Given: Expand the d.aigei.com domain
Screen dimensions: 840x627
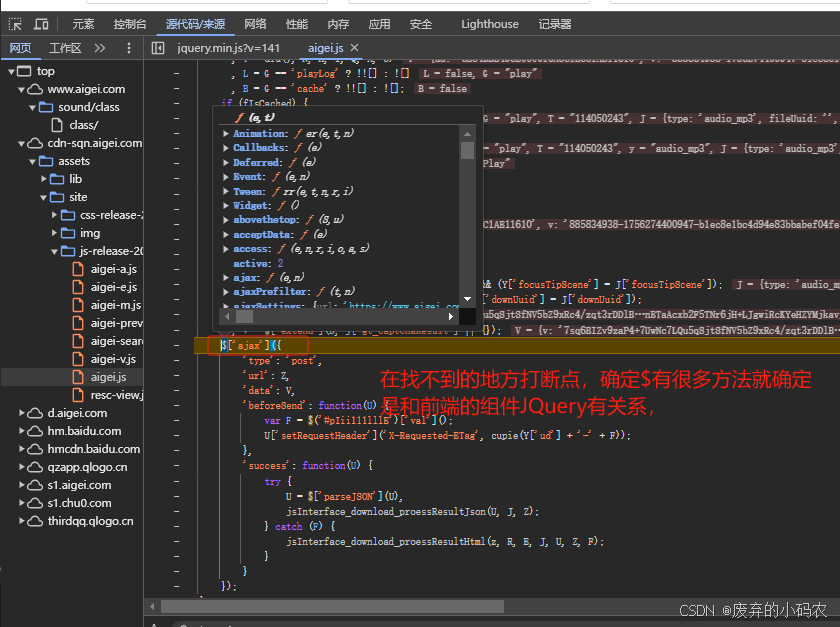Looking at the screenshot, I should click(x=22, y=413).
